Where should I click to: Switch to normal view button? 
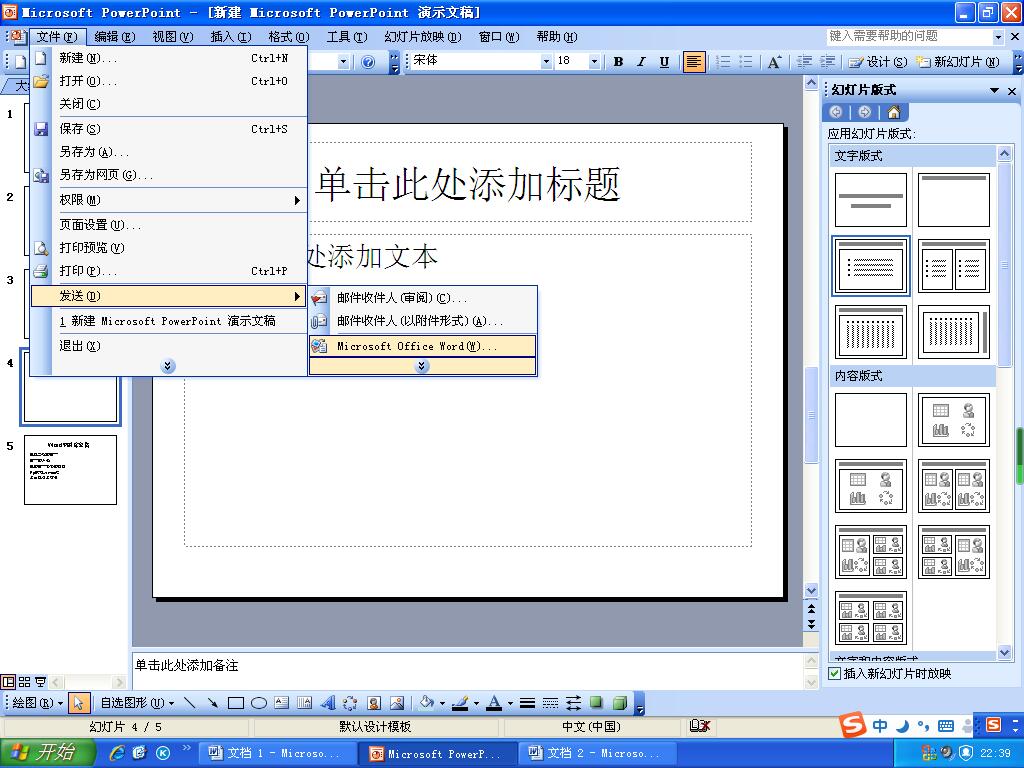click(8, 682)
